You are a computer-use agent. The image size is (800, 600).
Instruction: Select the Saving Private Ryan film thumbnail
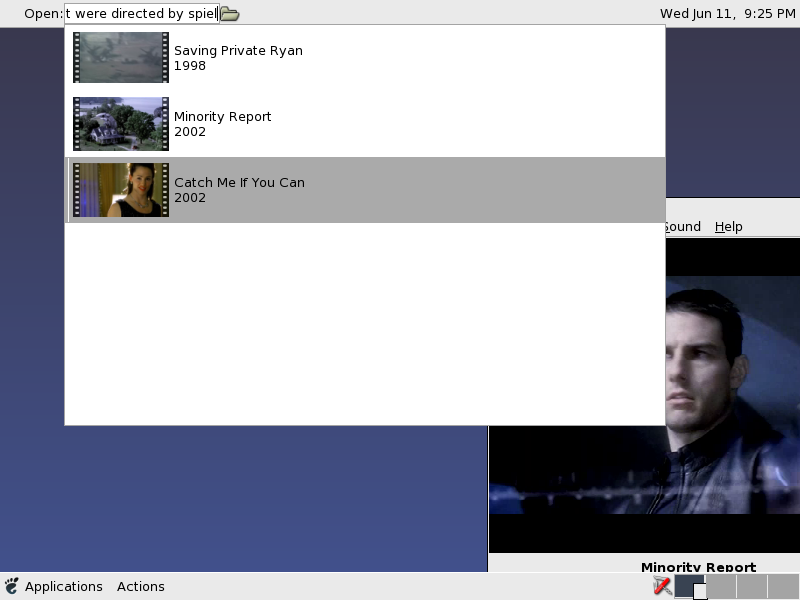121,58
